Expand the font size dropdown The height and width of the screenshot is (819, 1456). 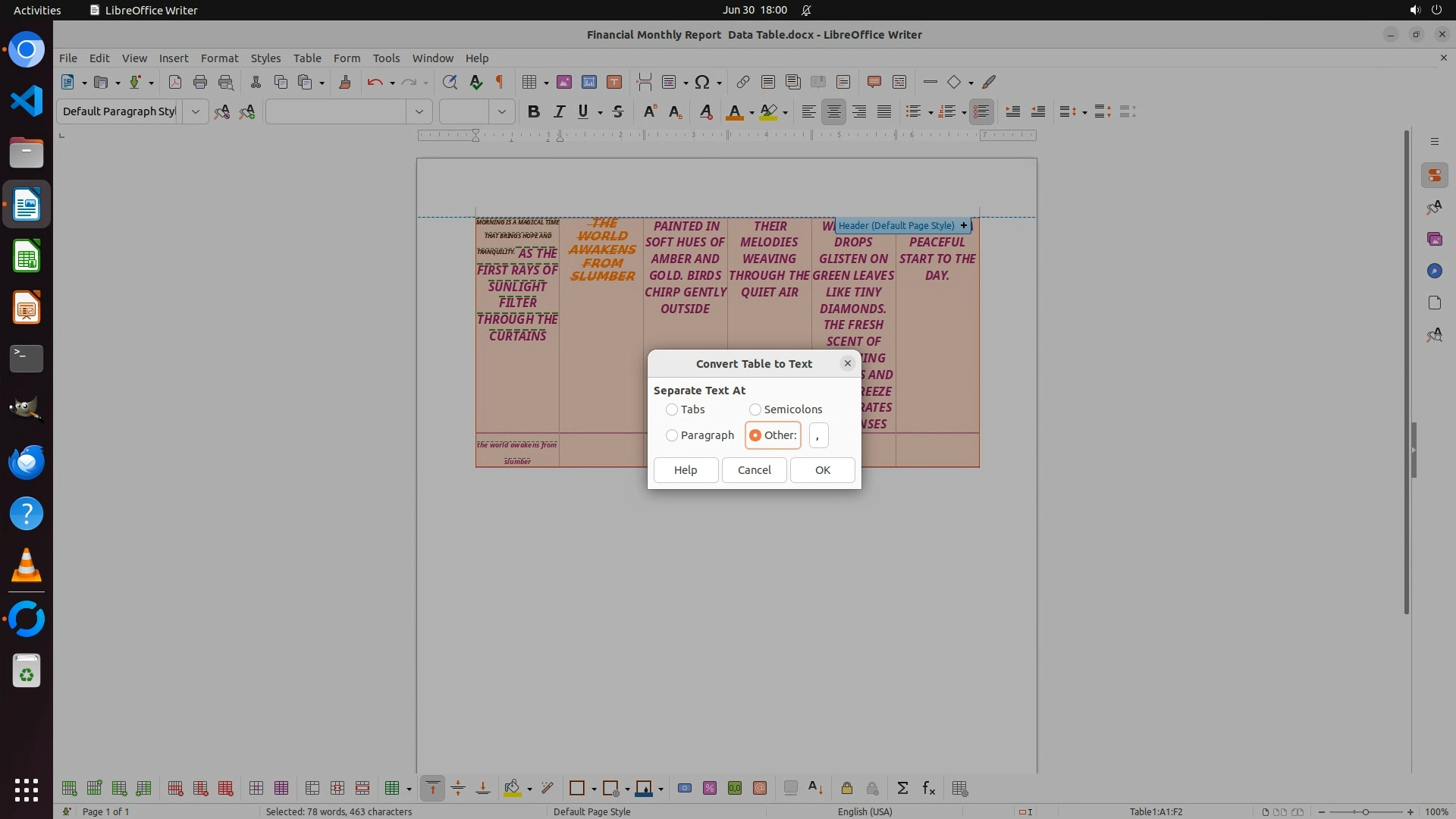501,111
